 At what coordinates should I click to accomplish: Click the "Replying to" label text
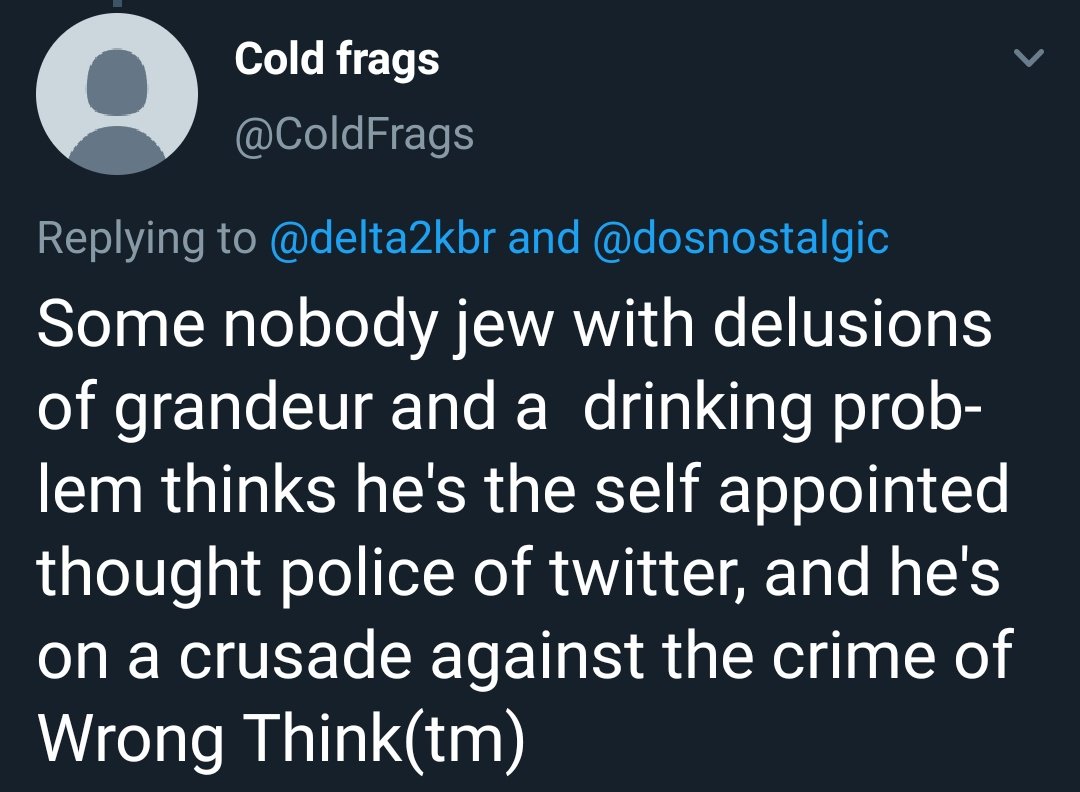[147, 238]
